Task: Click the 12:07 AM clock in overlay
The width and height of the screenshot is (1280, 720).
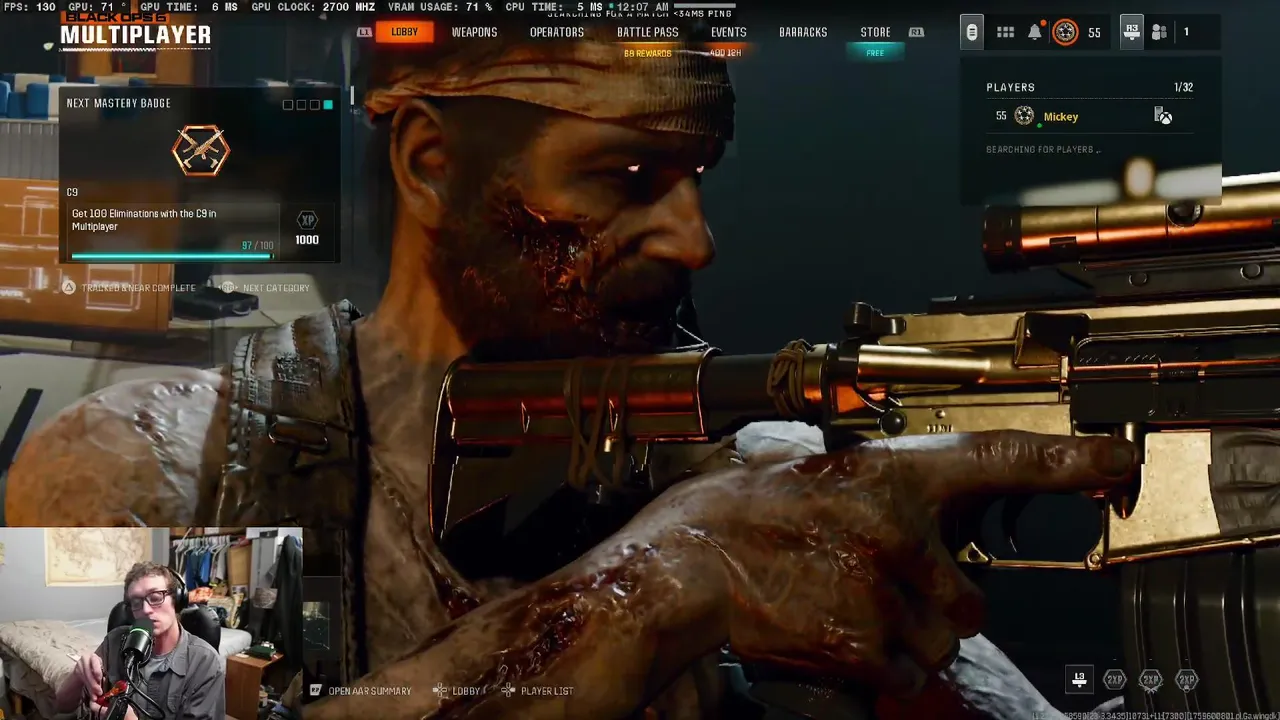Action: [x=644, y=7]
